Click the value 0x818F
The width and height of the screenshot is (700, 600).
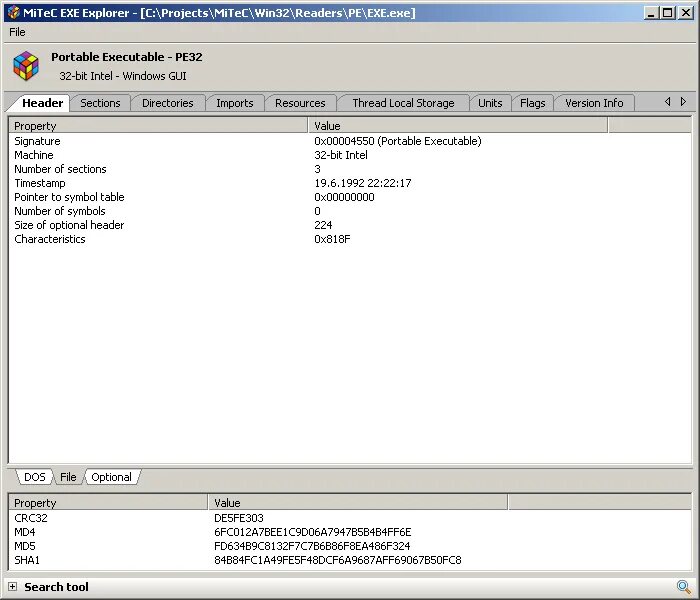click(332, 239)
